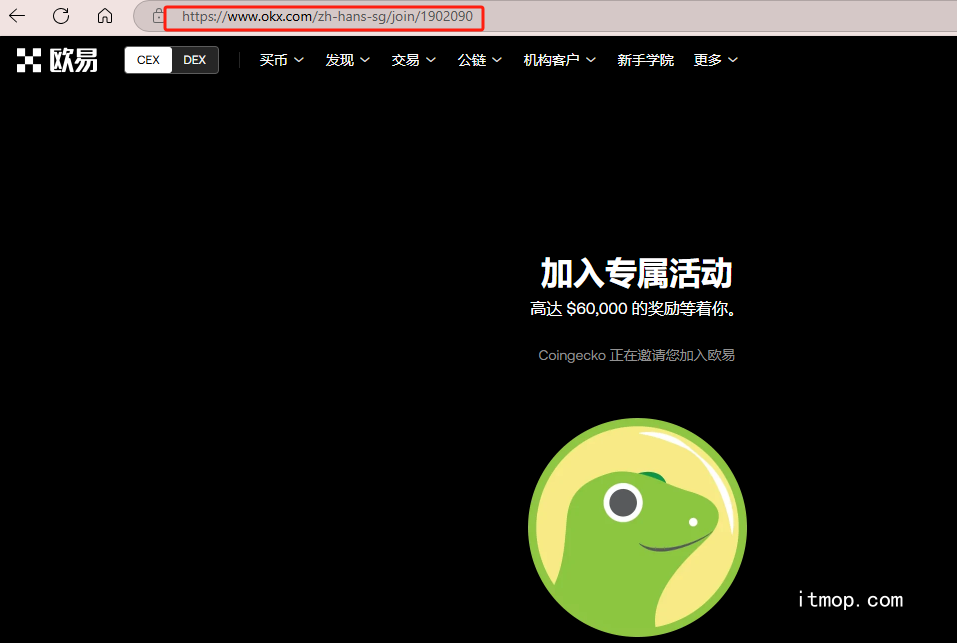The height and width of the screenshot is (643, 957).
Task: Select the Coingecko 正在邀请您加入欧易 text
Action: (636, 355)
